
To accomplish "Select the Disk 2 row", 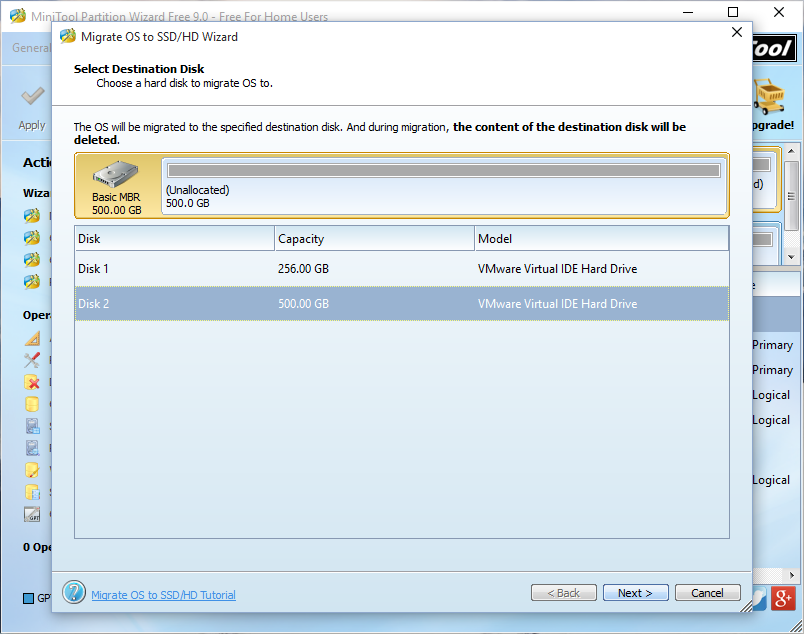I will click(x=401, y=304).
